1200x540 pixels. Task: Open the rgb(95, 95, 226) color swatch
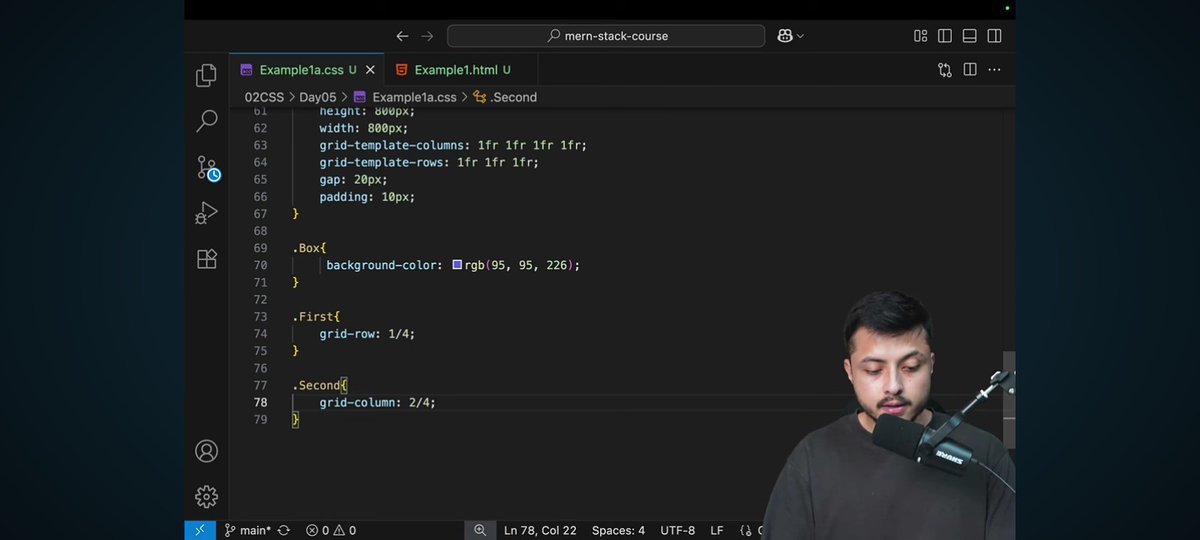click(457, 265)
